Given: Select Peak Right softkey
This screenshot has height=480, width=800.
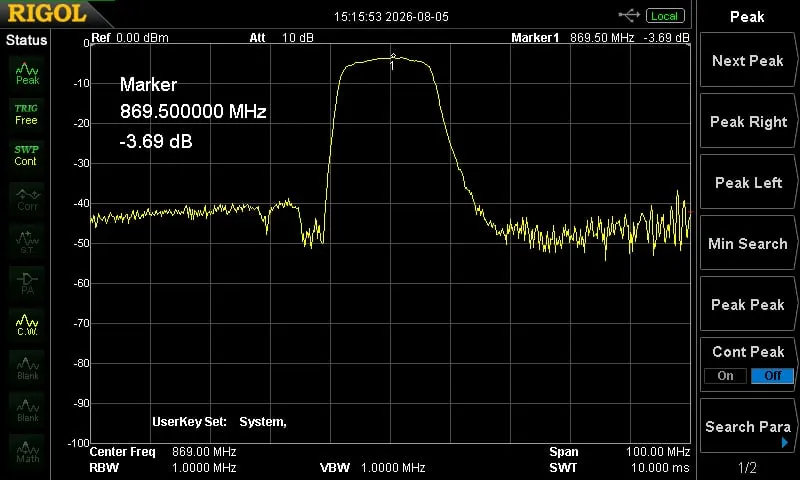Looking at the screenshot, I should click(x=747, y=121).
